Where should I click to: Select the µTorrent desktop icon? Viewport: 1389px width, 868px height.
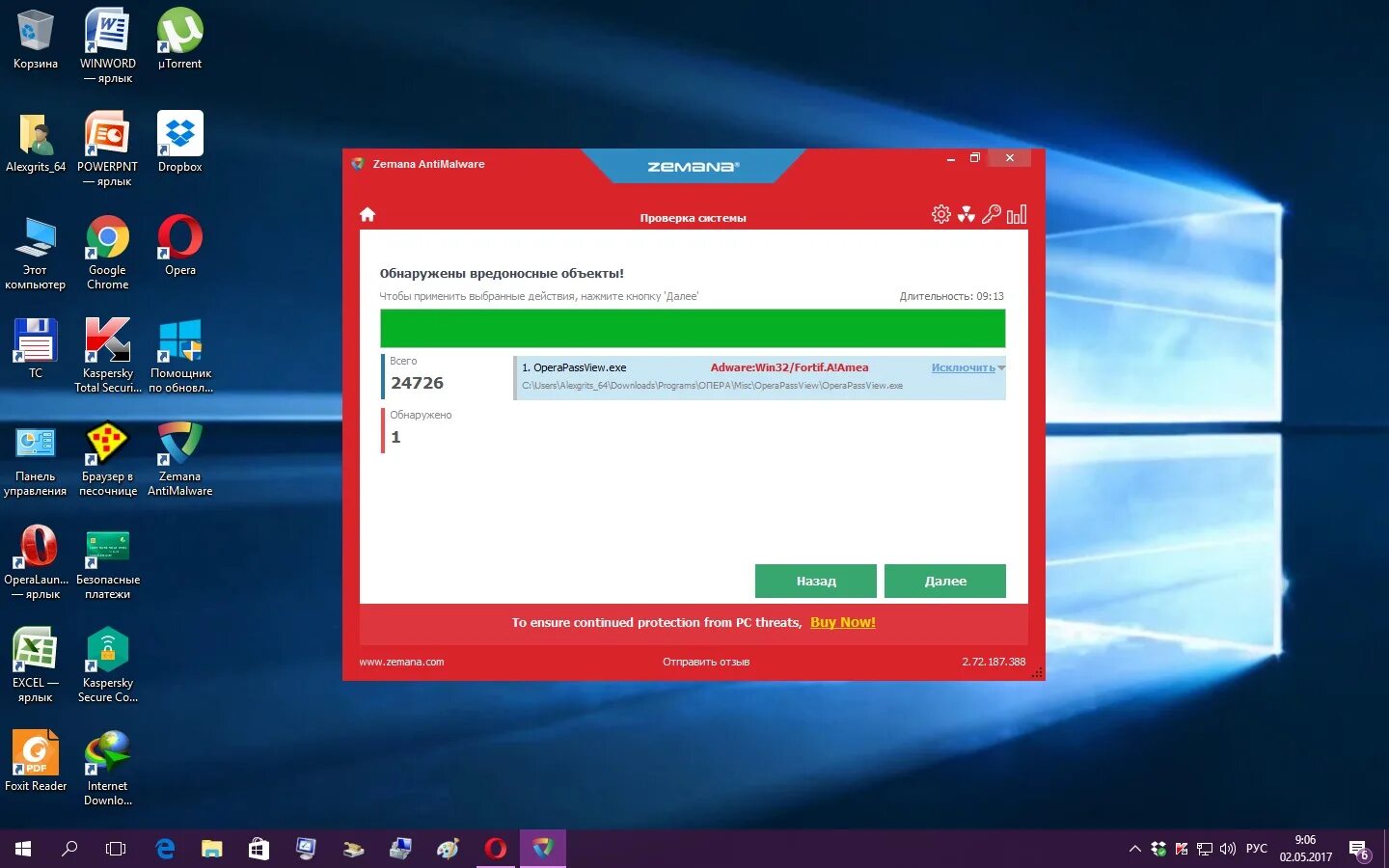click(x=180, y=40)
